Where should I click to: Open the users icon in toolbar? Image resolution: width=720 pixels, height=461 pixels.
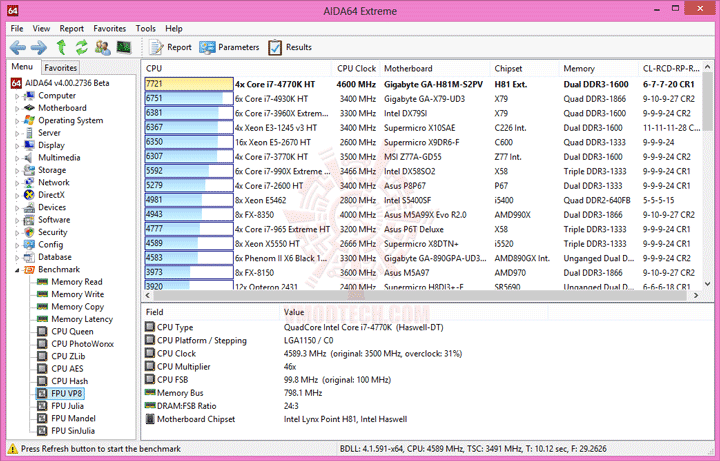point(102,47)
